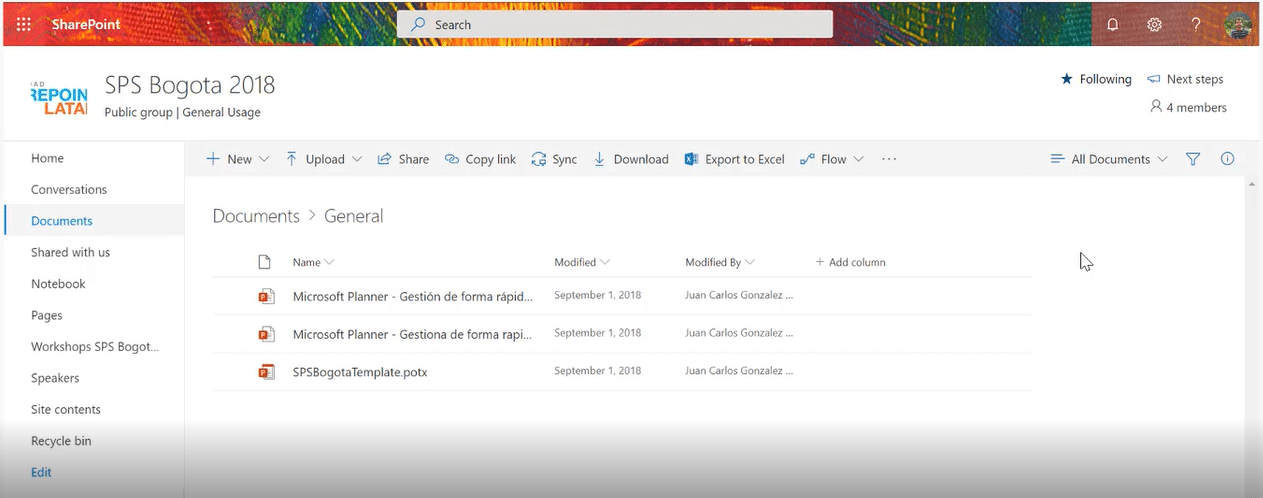Open the details pane info icon
1263x498 pixels.
tap(1228, 159)
